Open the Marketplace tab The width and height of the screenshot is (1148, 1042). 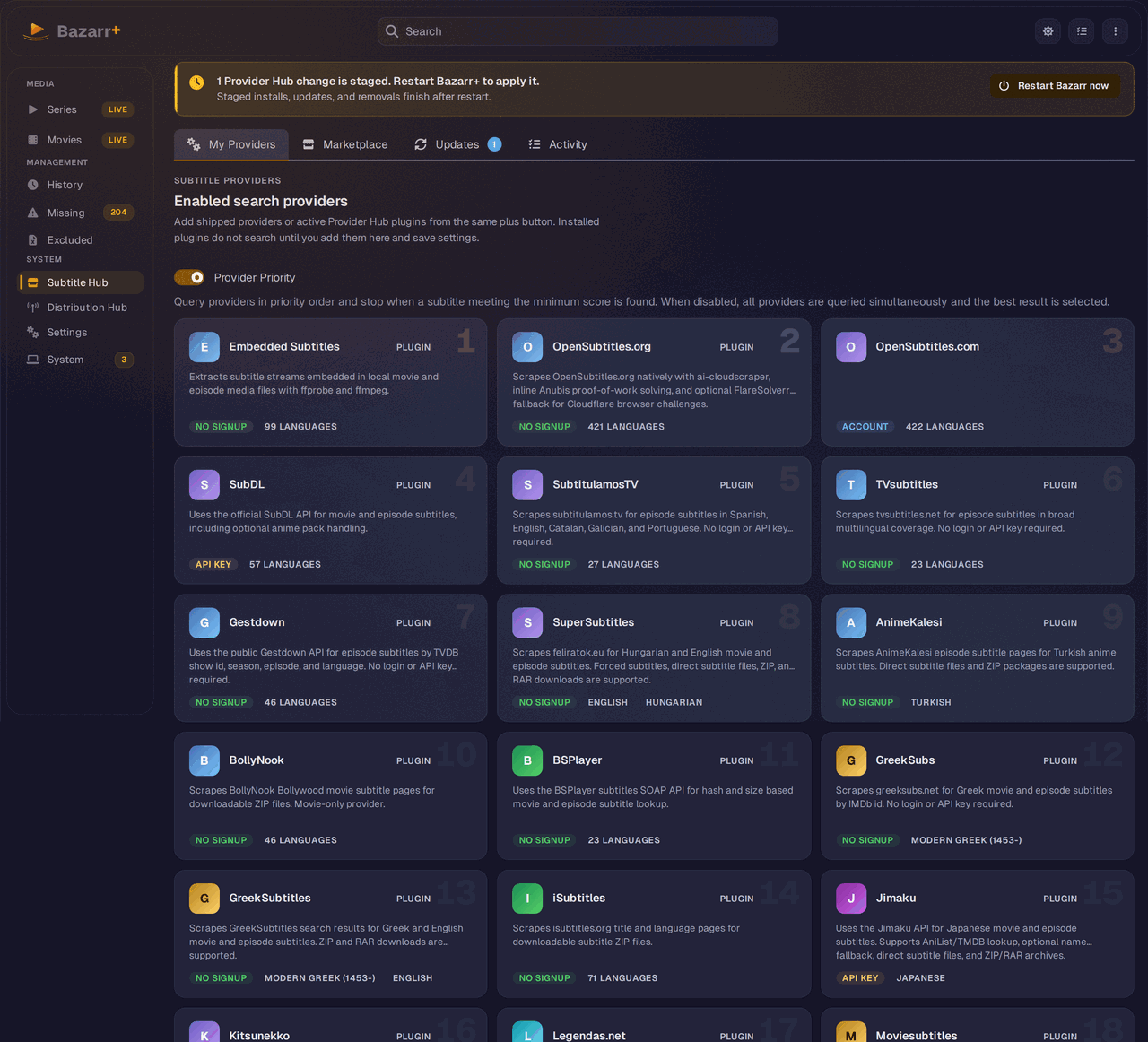coord(345,144)
